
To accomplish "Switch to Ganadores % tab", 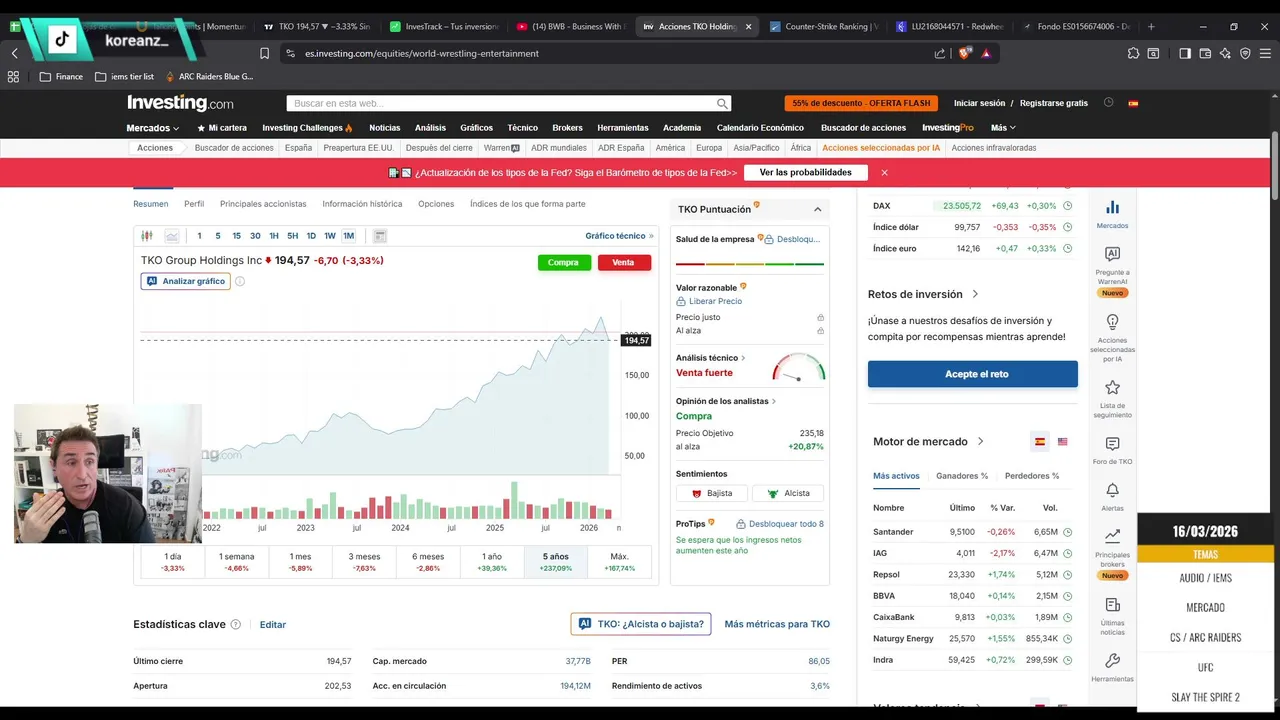I will (962, 476).
